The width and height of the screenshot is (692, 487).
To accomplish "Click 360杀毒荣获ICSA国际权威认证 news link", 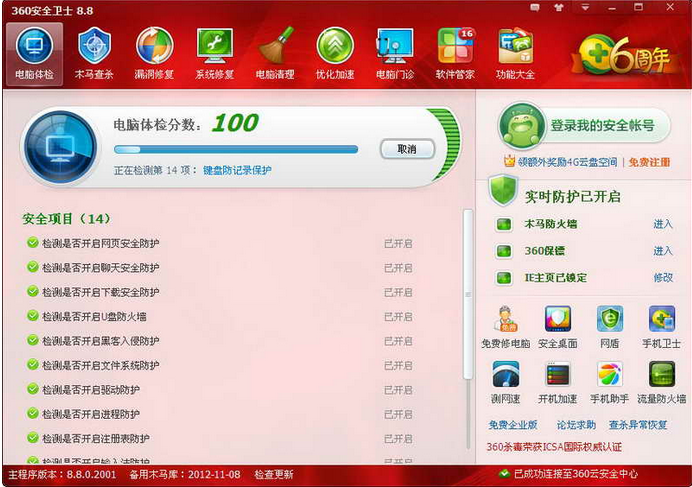I will point(554,447).
